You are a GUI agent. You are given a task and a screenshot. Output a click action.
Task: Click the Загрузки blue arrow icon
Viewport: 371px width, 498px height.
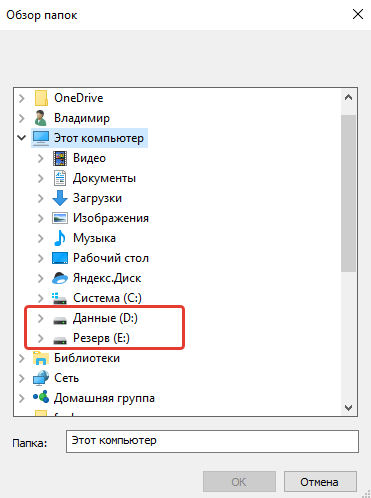click(x=60, y=198)
